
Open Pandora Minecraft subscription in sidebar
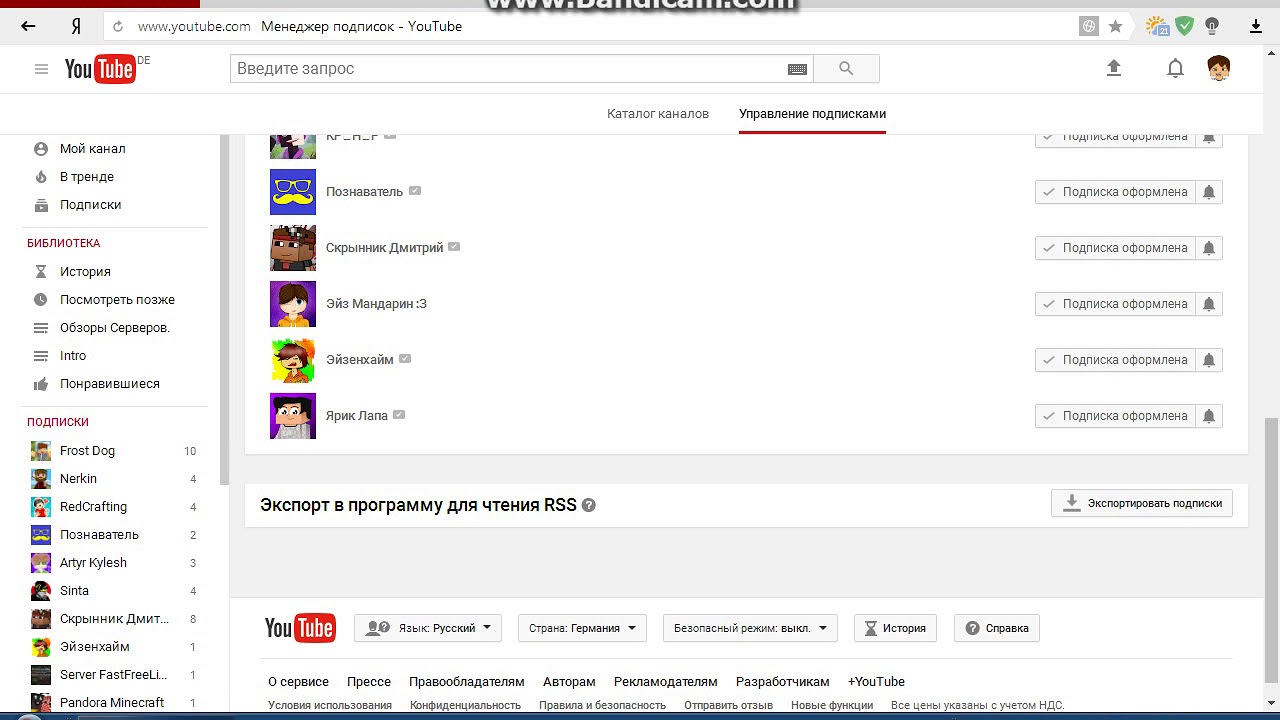113,703
